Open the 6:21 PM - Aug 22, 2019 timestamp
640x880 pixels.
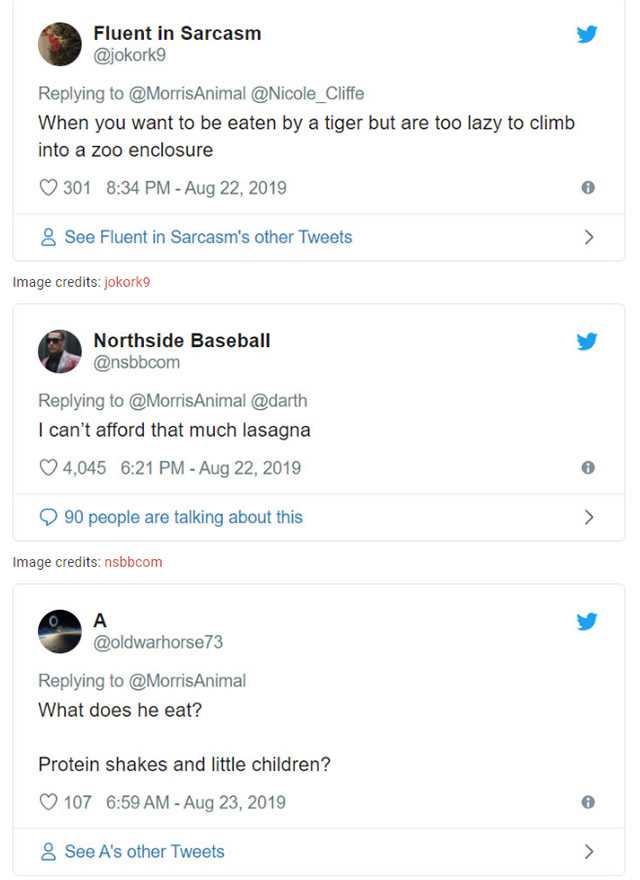[210, 468]
